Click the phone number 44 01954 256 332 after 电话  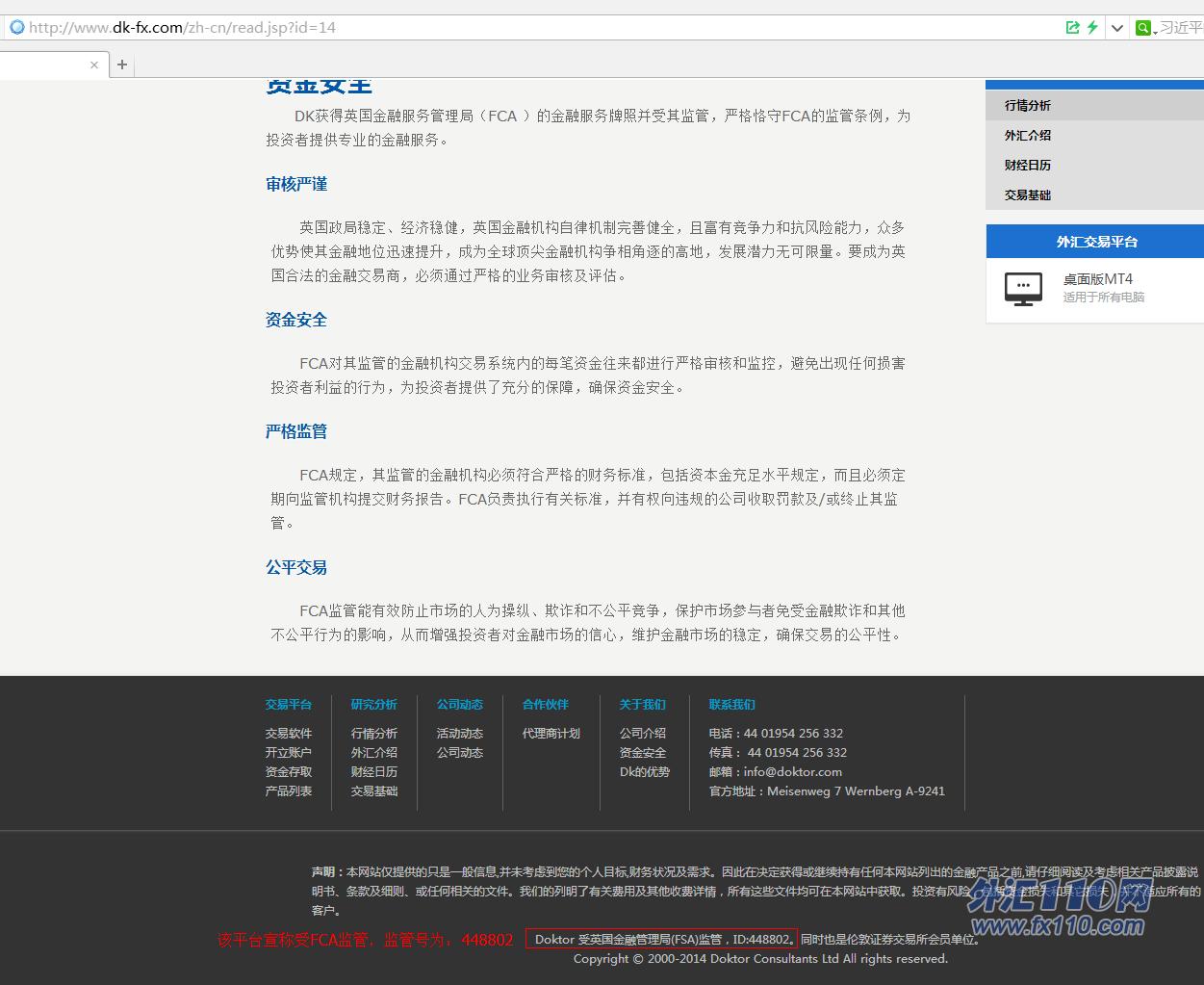pyautogui.click(x=794, y=734)
